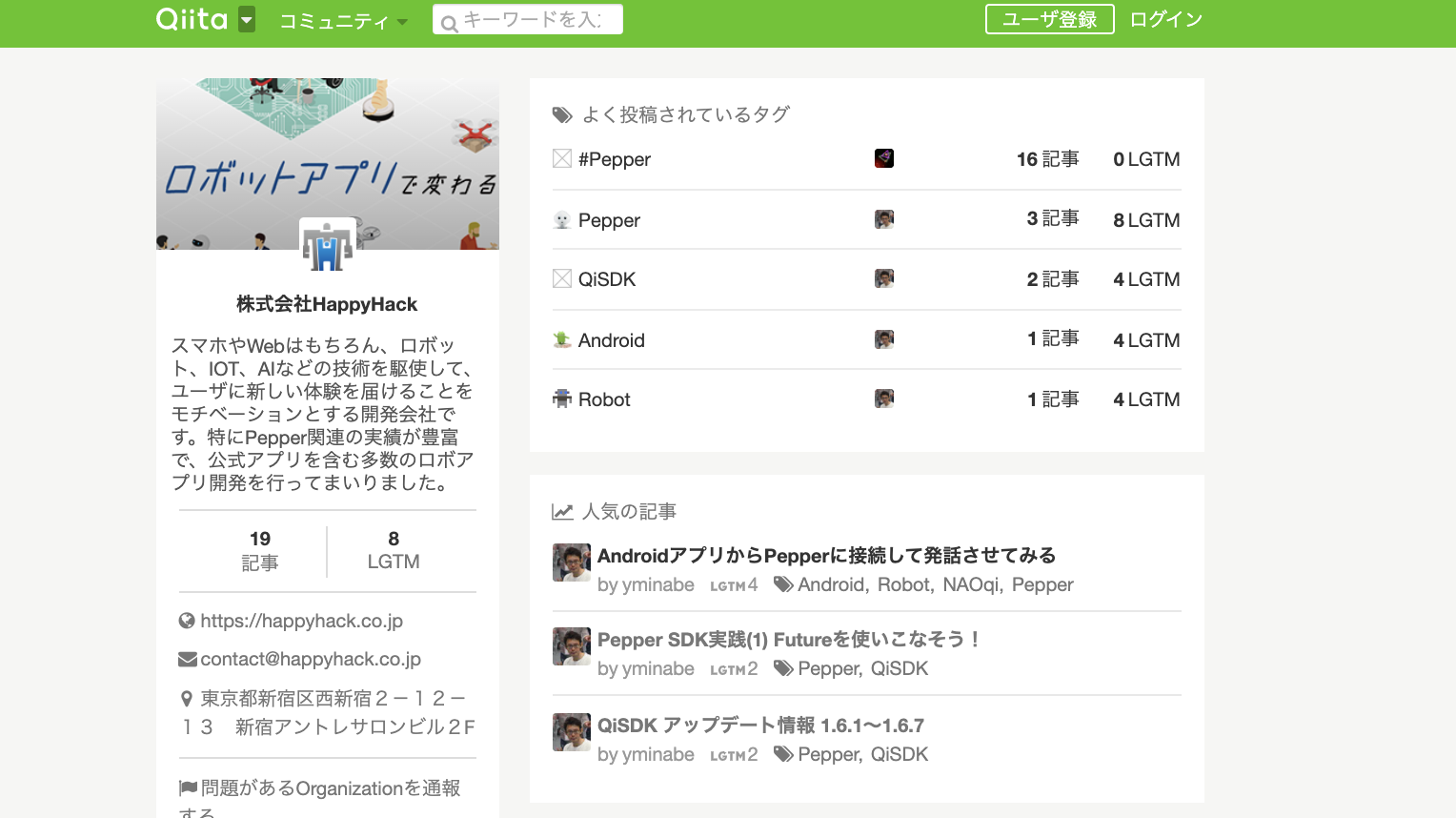1456x818 pixels.
Task: Click 問題があるOrganizationを通報する report link
Action: pyautogui.click(x=320, y=801)
